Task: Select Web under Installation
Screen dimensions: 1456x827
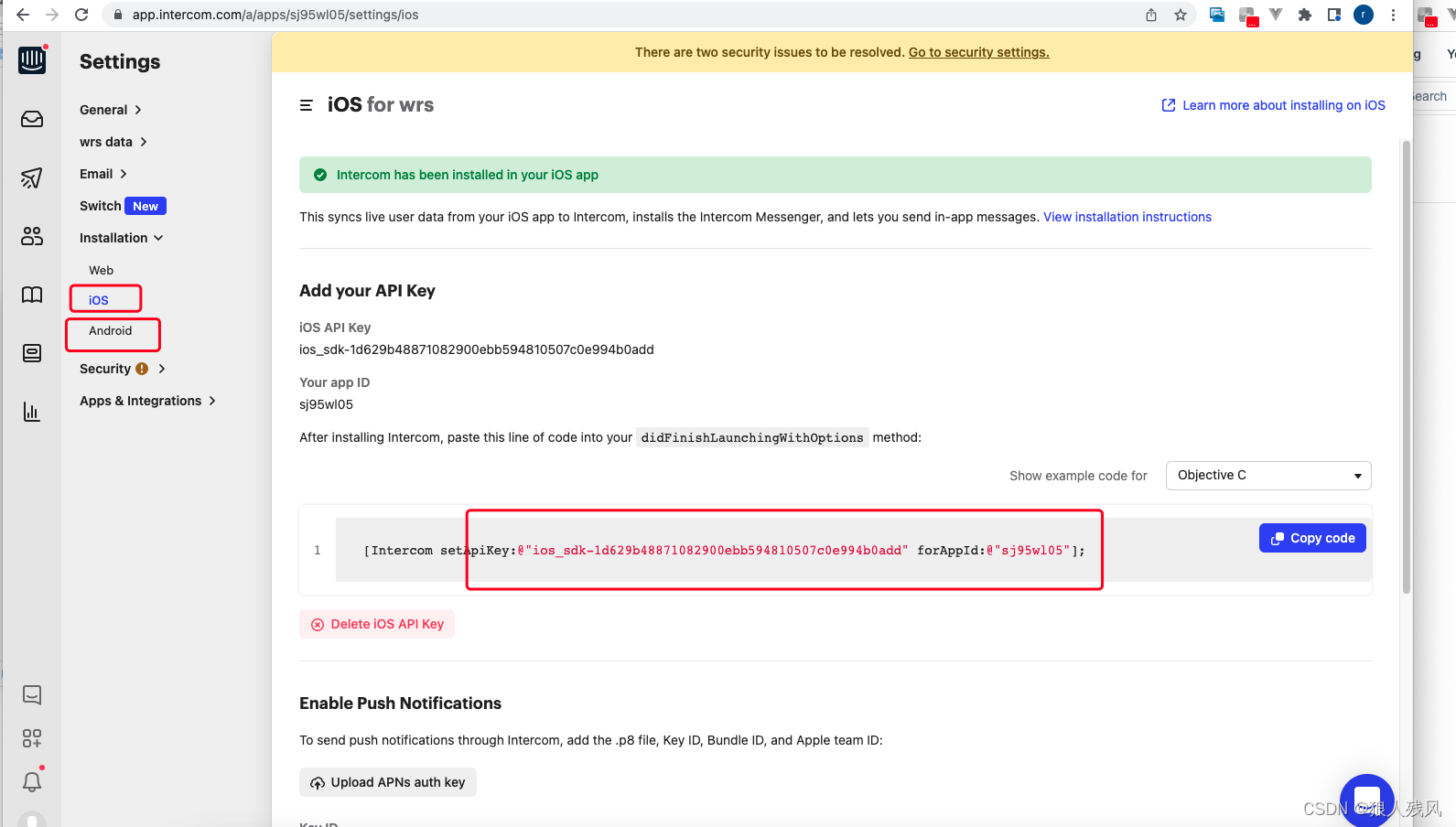Action: pyautogui.click(x=101, y=270)
